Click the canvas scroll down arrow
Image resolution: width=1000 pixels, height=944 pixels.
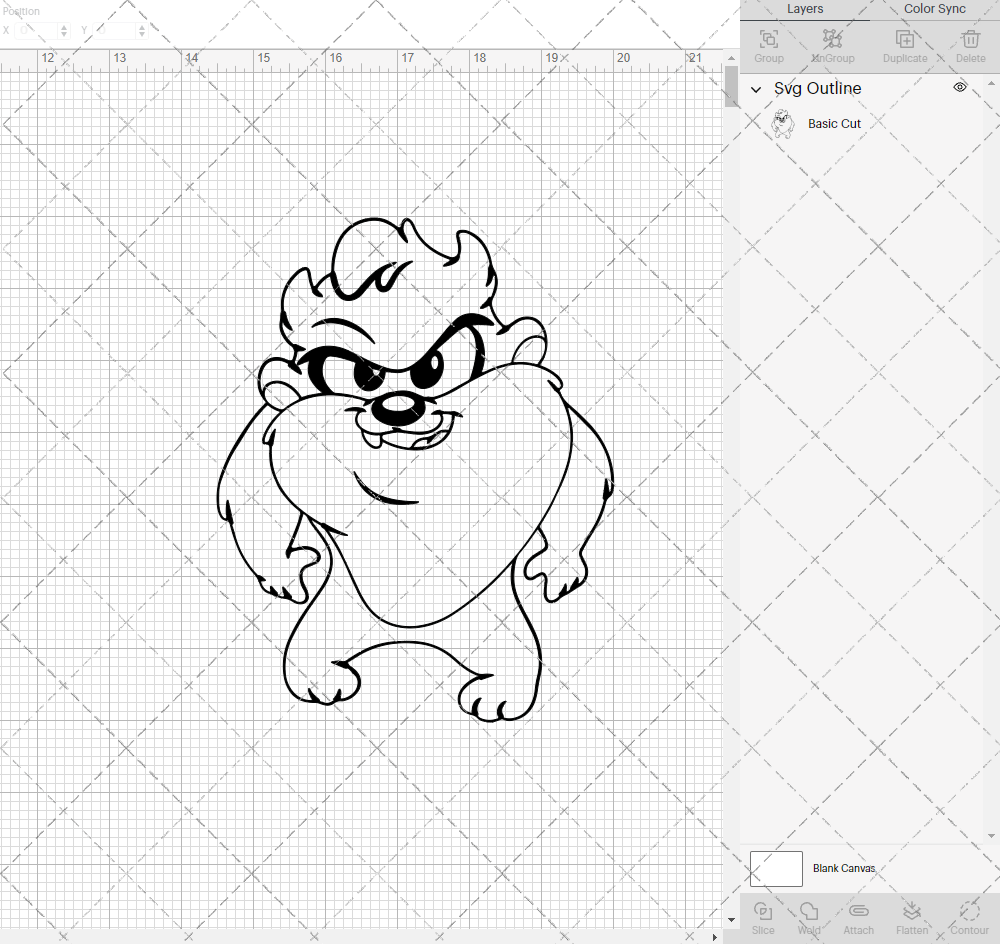pos(732,920)
